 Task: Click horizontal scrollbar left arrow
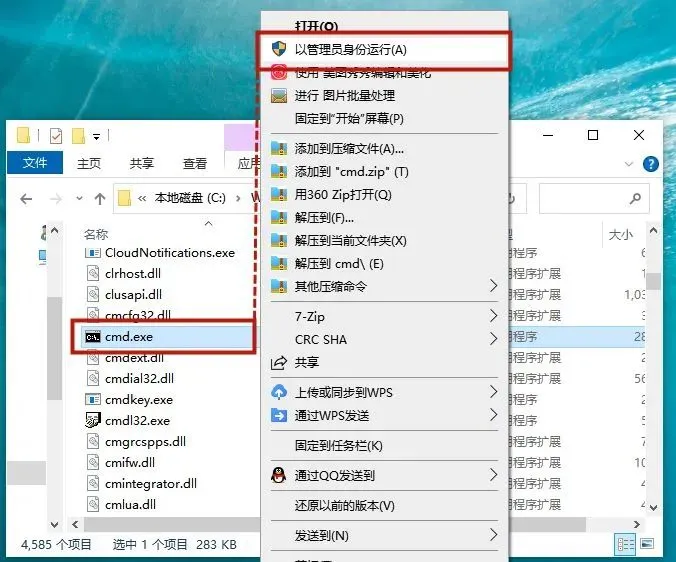(75, 525)
